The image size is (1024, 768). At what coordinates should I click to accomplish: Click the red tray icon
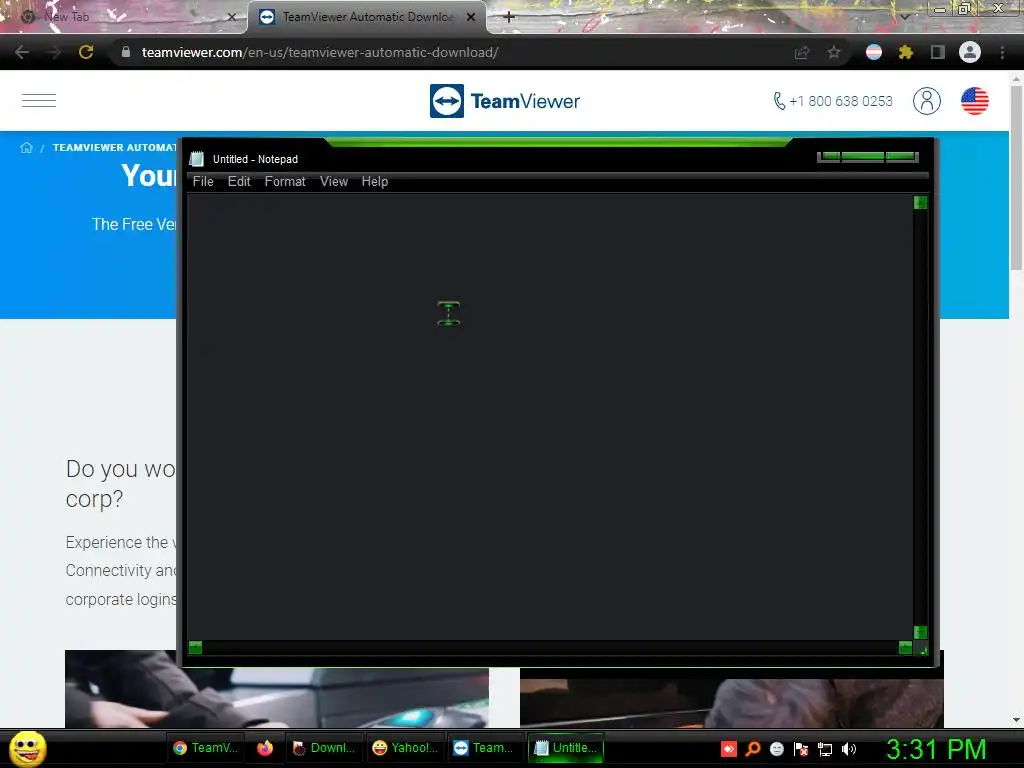tap(729, 749)
